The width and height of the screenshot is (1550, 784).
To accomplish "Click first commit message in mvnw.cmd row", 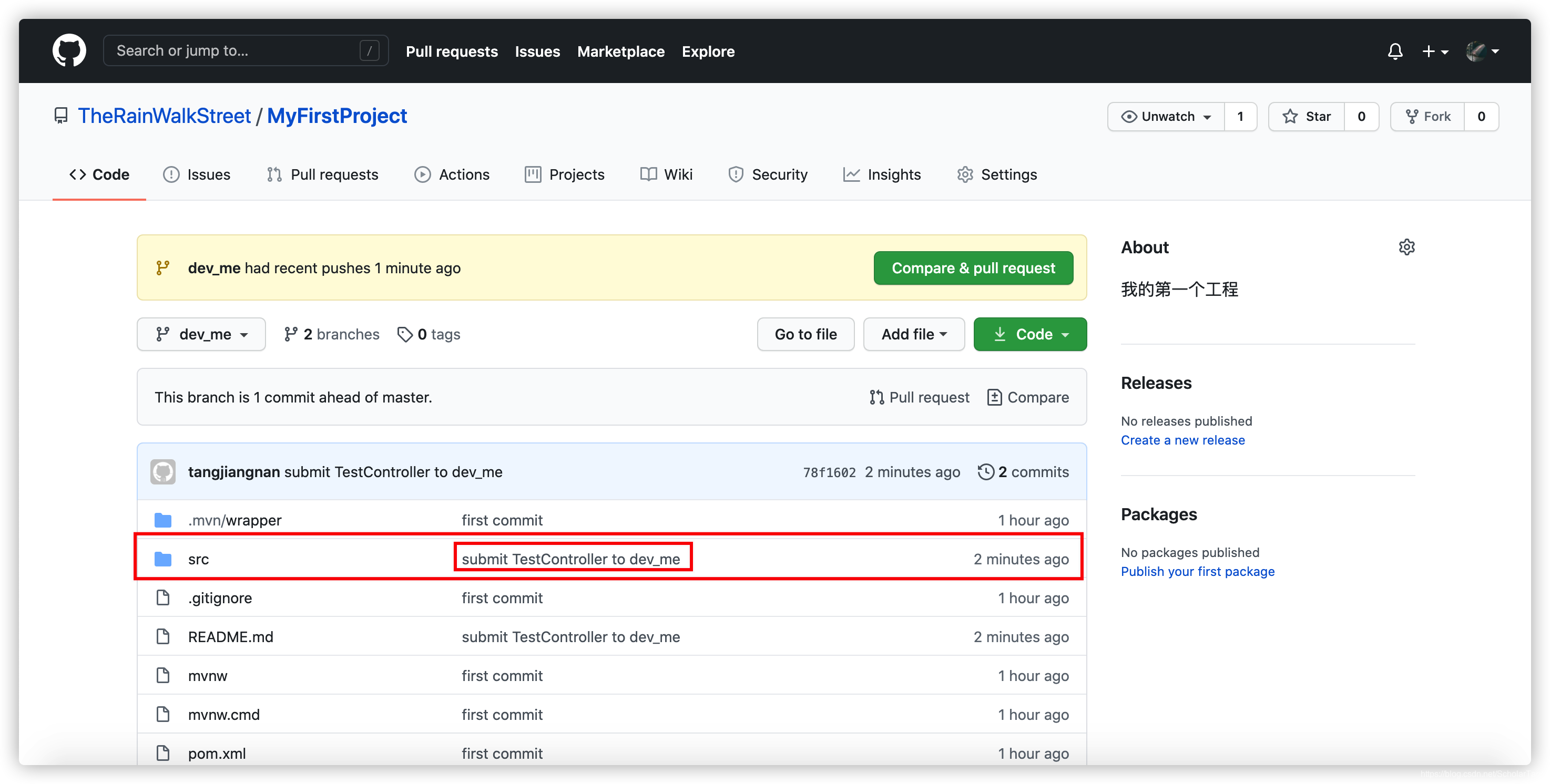I will pos(502,715).
